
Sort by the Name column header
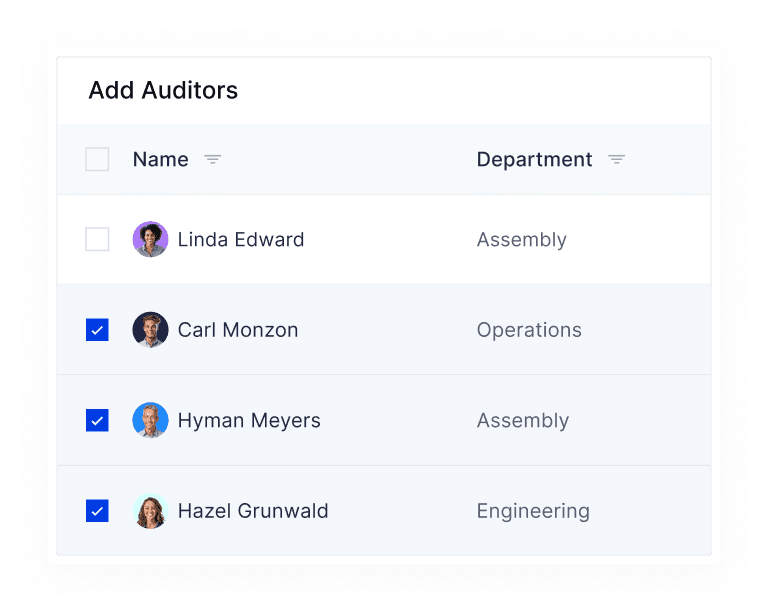[161, 160]
